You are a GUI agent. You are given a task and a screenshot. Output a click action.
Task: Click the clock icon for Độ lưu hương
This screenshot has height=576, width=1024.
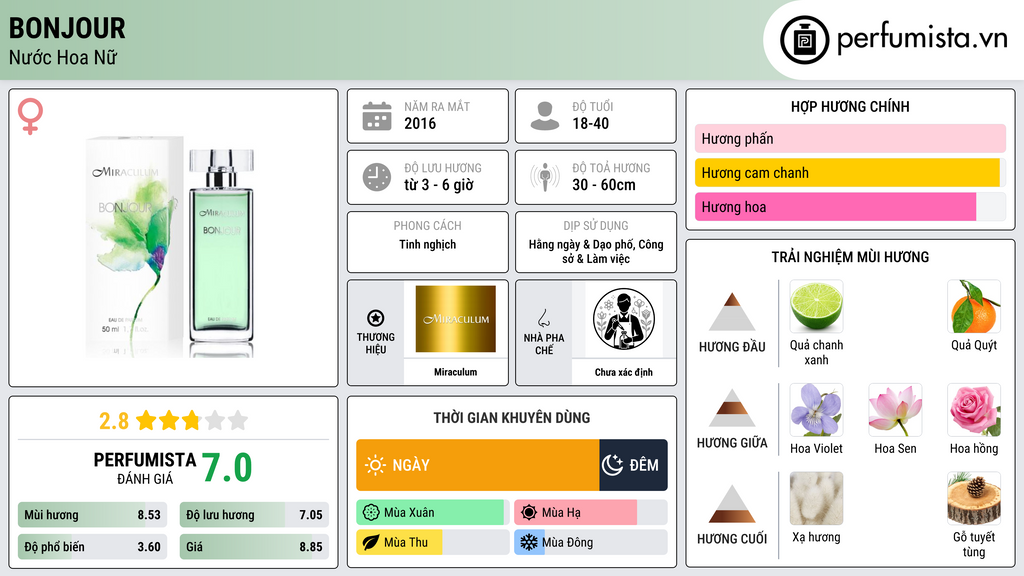pos(377,177)
